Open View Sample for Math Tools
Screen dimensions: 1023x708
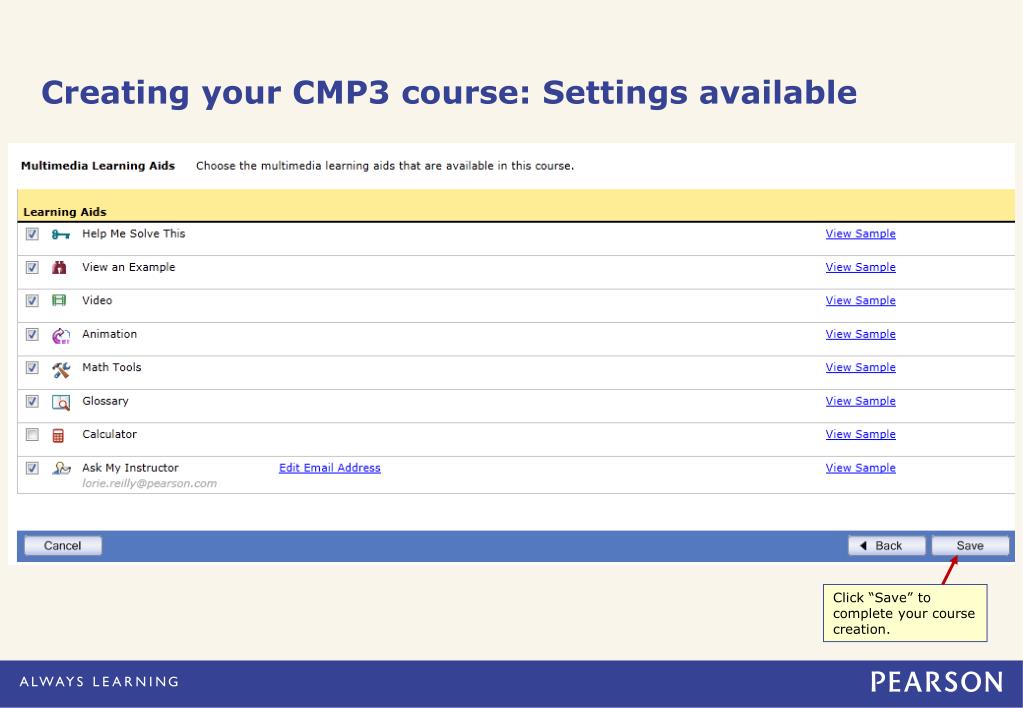click(x=861, y=367)
